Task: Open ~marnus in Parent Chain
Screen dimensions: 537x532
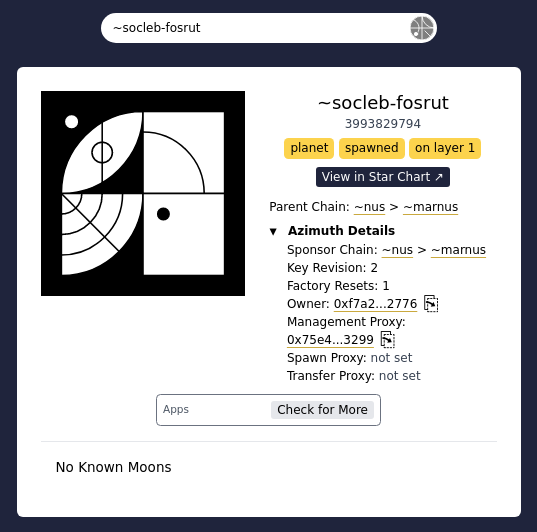Action: tap(430, 207)
